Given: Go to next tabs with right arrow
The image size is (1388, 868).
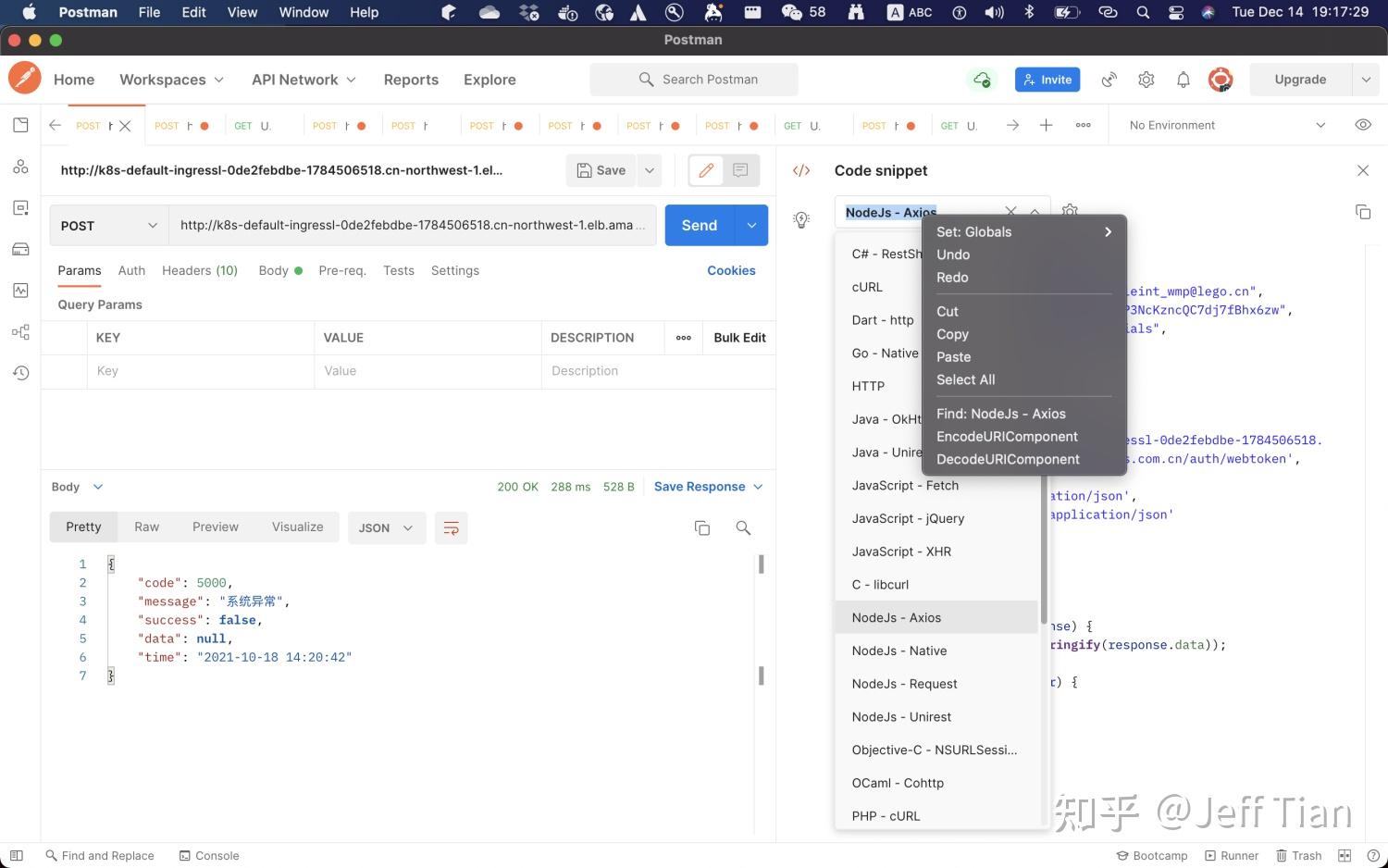Looking at the screenshot, I should 1012,125.
